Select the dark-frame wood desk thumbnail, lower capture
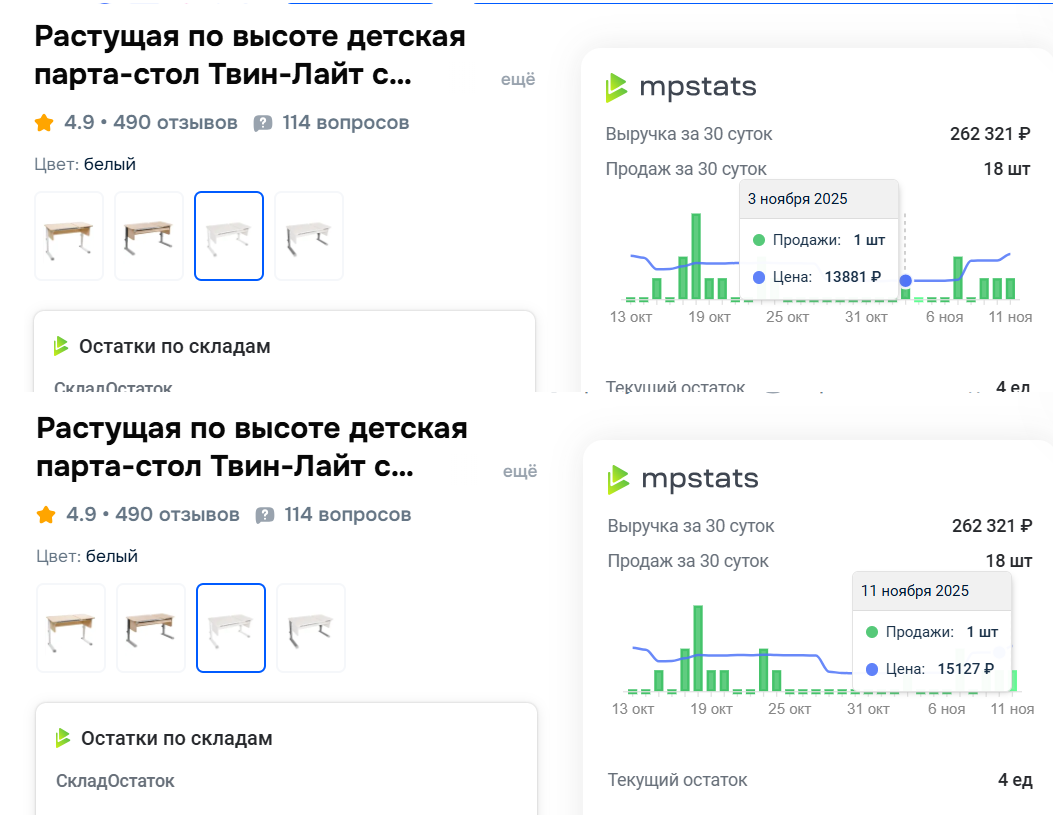This screenshot has height=815, width=1053. click(x=151, y=628)
